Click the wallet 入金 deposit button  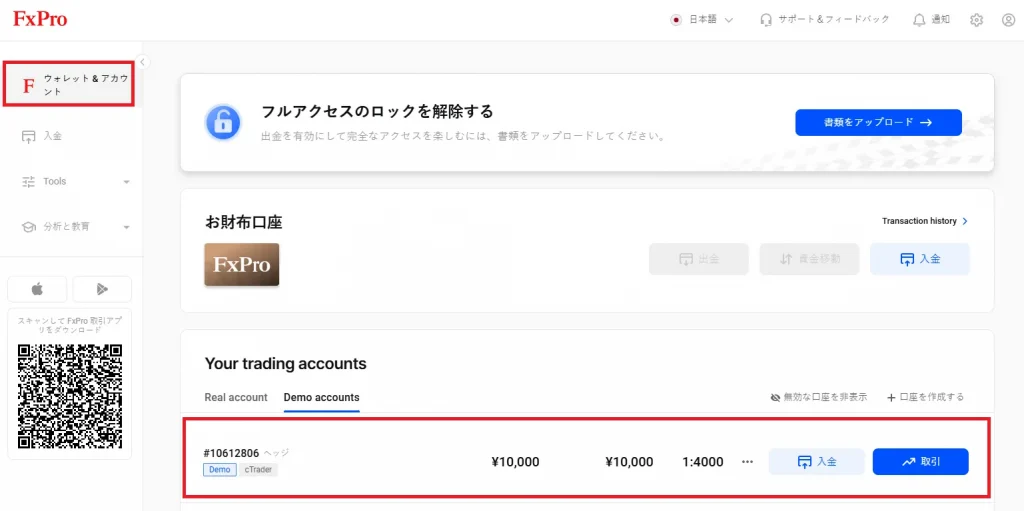pos(920,259)
